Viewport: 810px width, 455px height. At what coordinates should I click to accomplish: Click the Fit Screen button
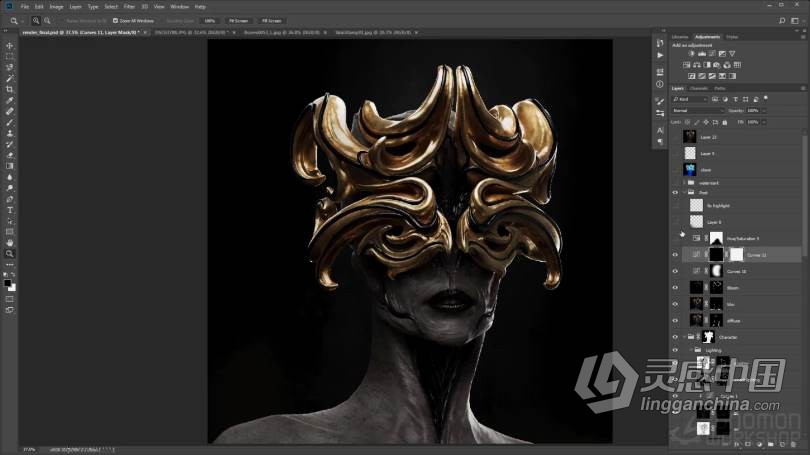click(x=238, y=21)
